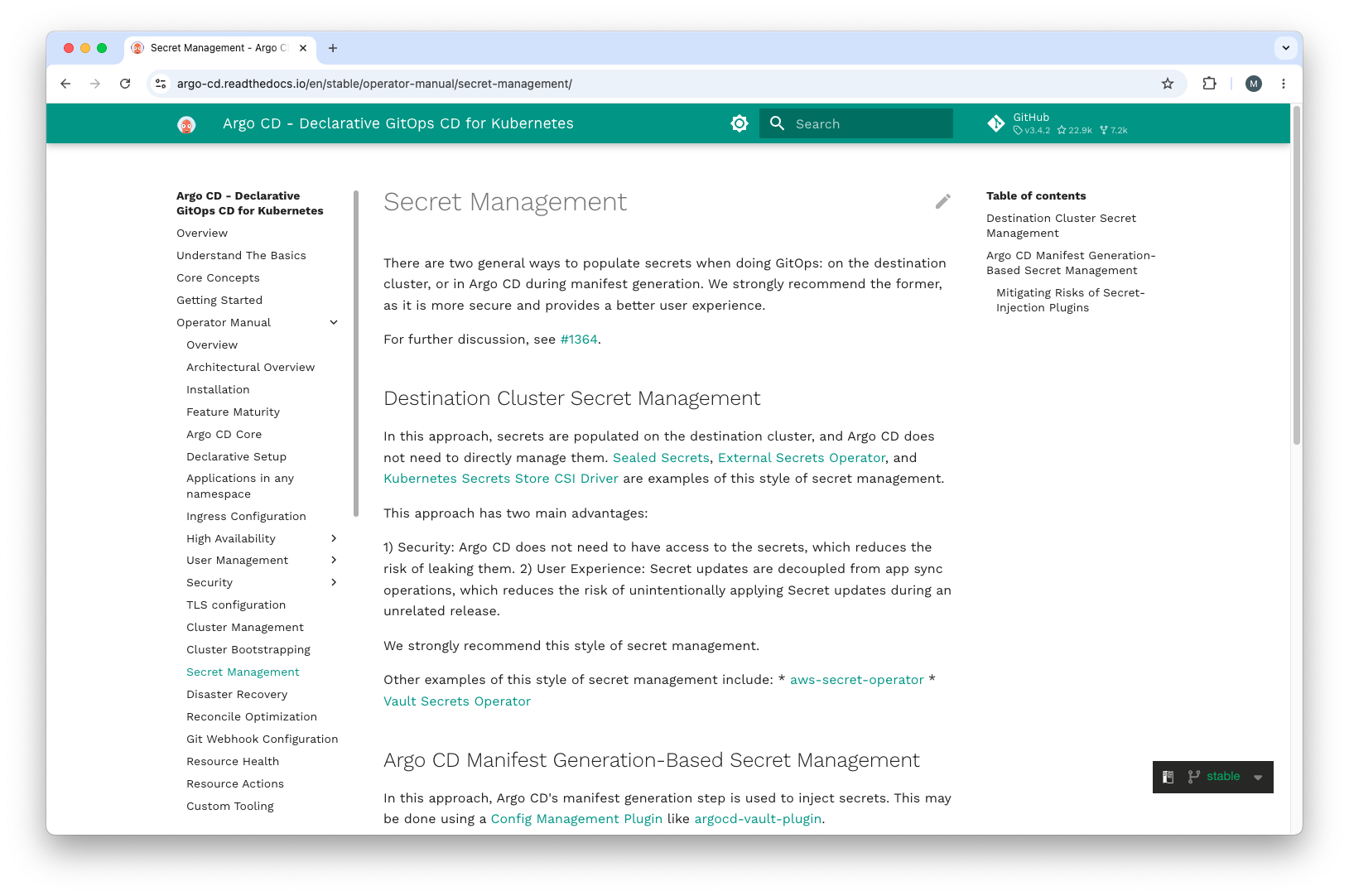Expand the Security submenu
This screenshot has width=1349, height=896.
334,582
